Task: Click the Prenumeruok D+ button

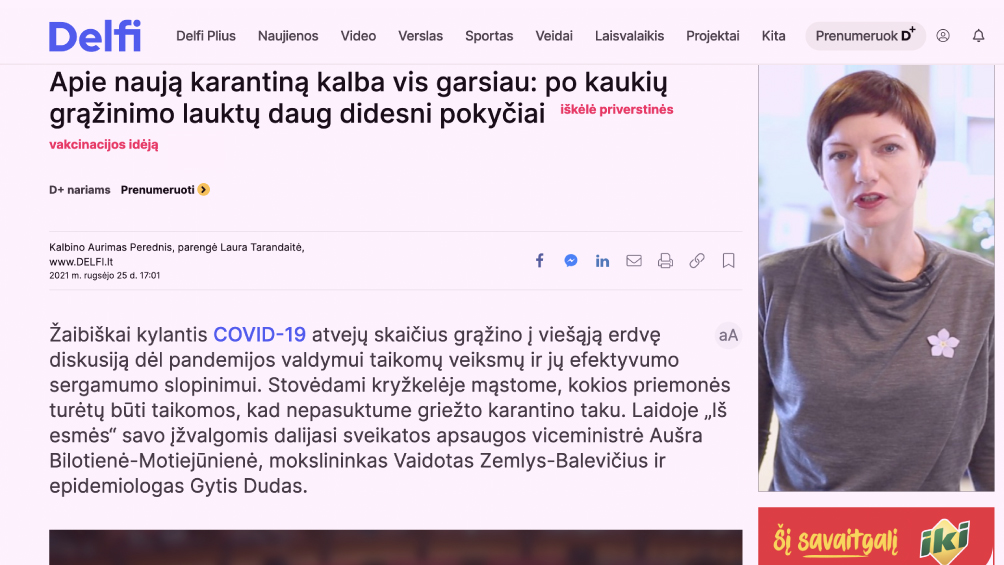Action: pyautogui.click(x=865, y=36)
